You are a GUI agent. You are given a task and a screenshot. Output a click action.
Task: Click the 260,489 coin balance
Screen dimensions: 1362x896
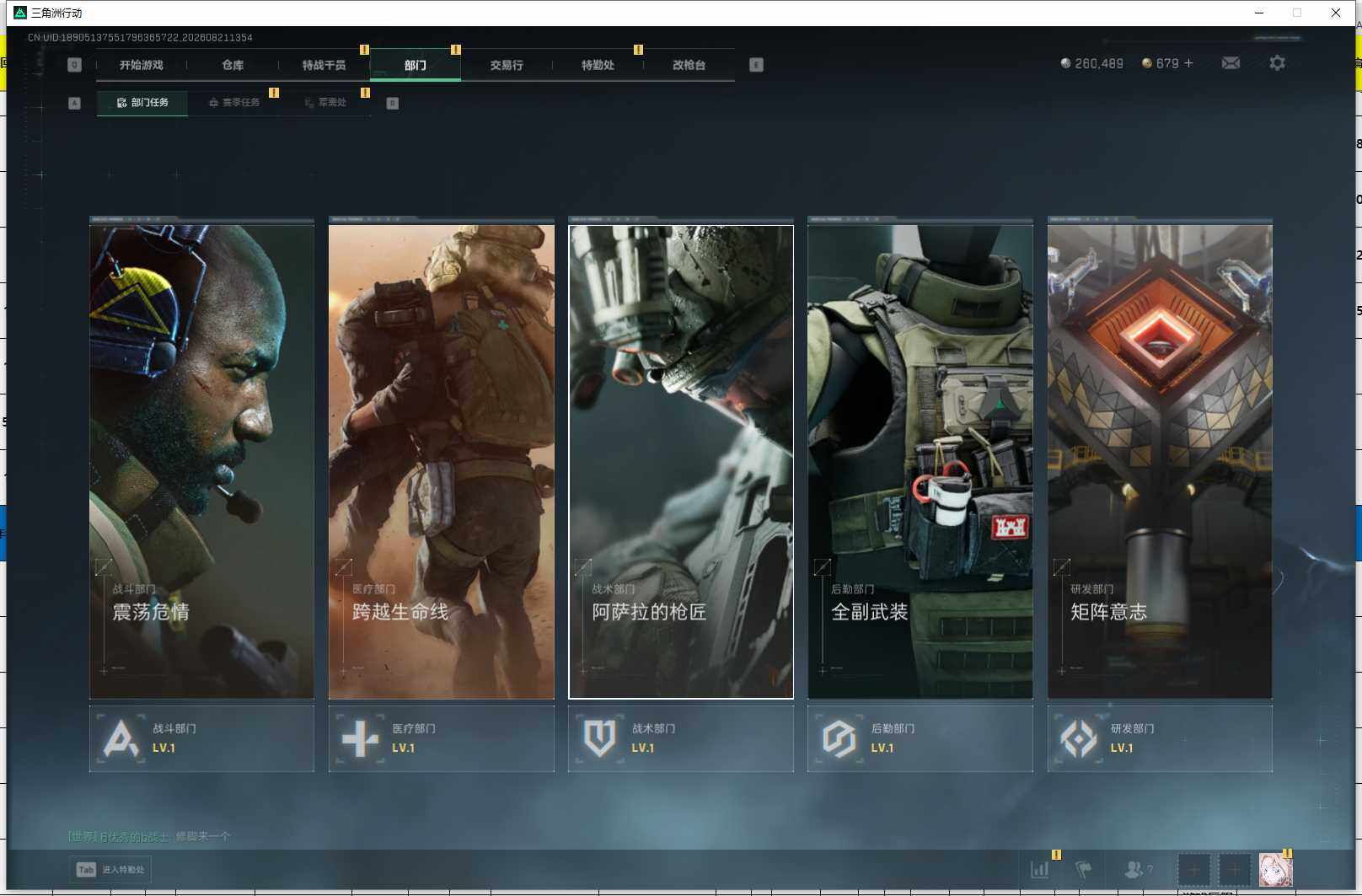(x=1091, y=63)
